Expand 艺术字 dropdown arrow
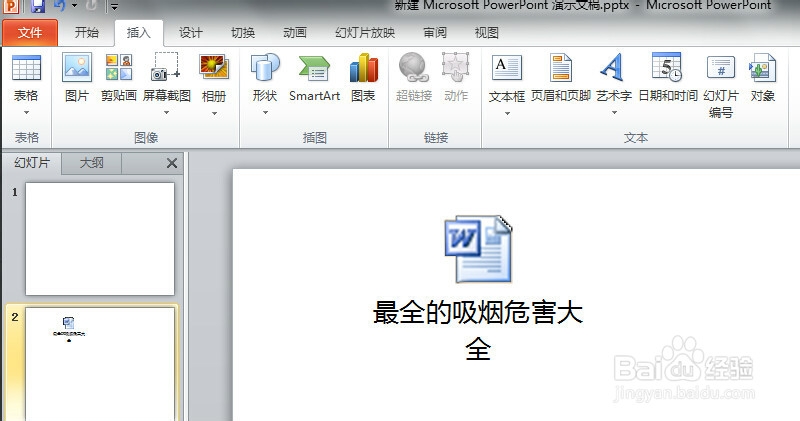This screenshot has width=800, height=421. point(614,113)
